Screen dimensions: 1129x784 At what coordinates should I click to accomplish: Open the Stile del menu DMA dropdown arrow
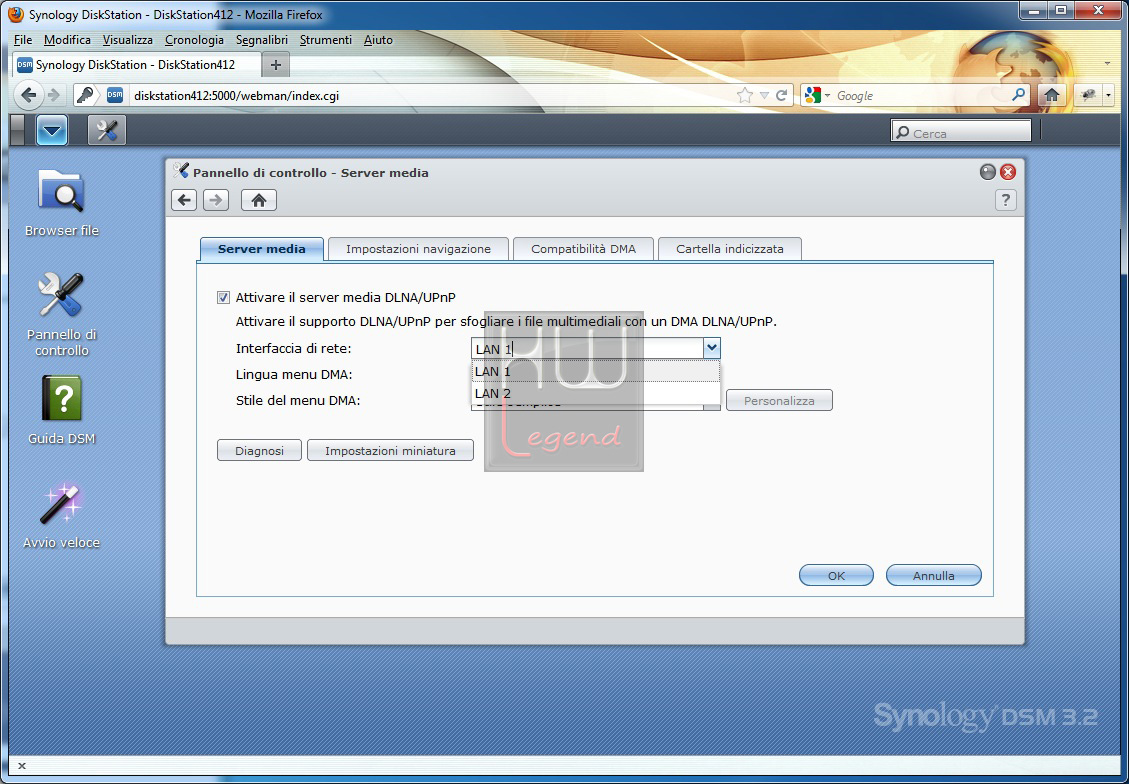711,407
